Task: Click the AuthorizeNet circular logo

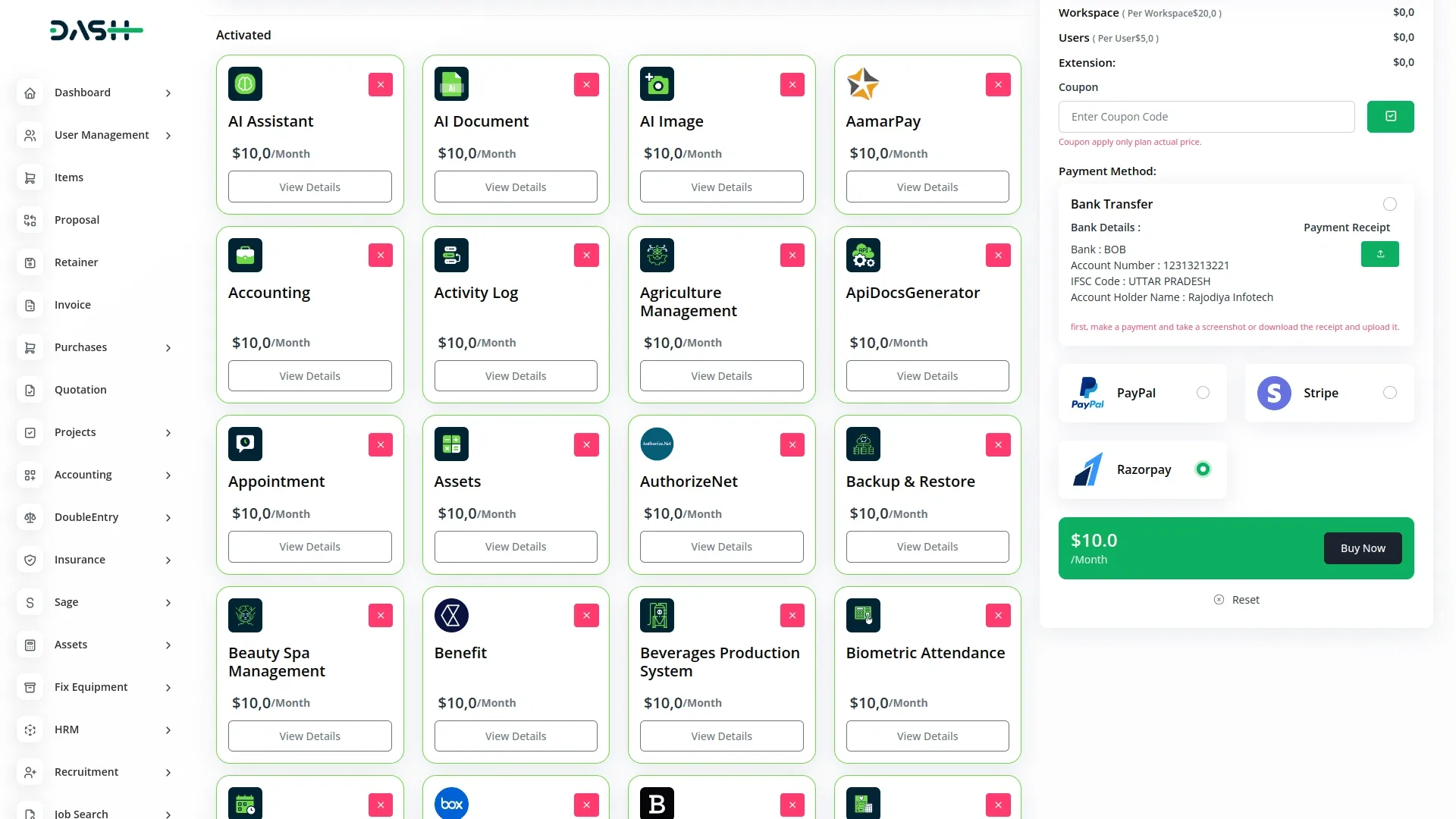Action: point(657,444)
